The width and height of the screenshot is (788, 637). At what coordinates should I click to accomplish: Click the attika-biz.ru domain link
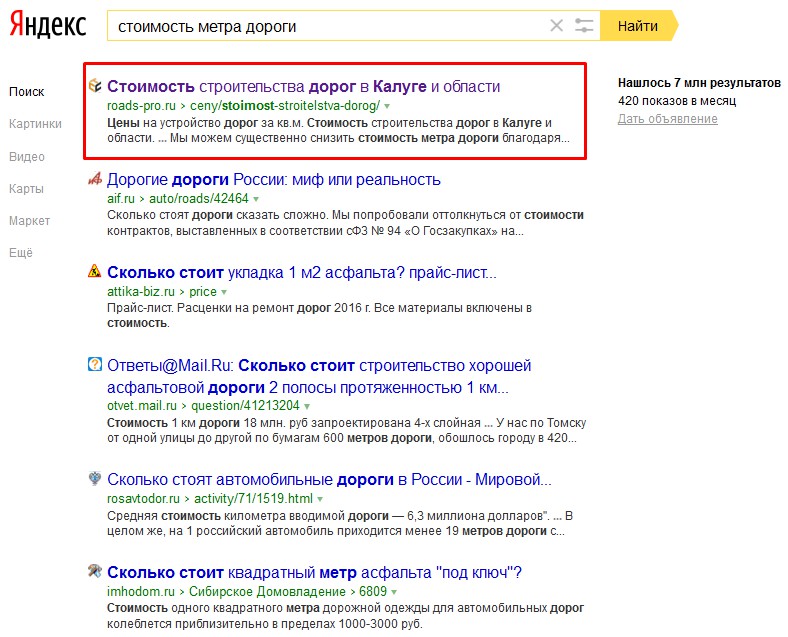click(x=141, y=292)
